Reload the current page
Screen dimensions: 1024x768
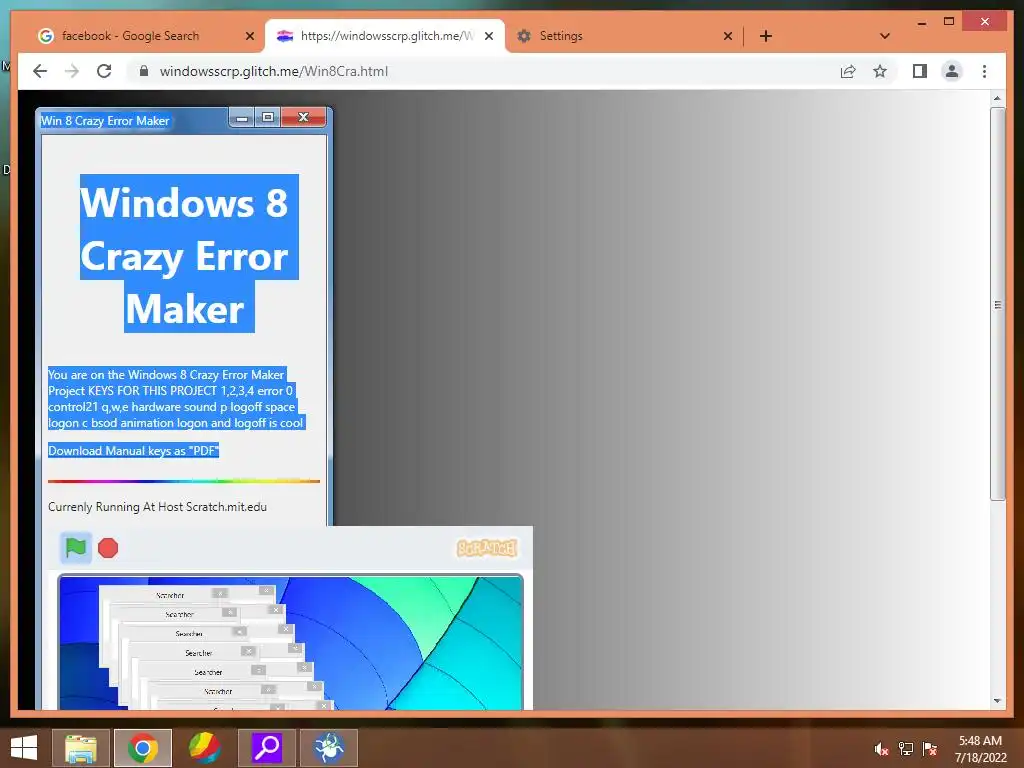point(104,71)
